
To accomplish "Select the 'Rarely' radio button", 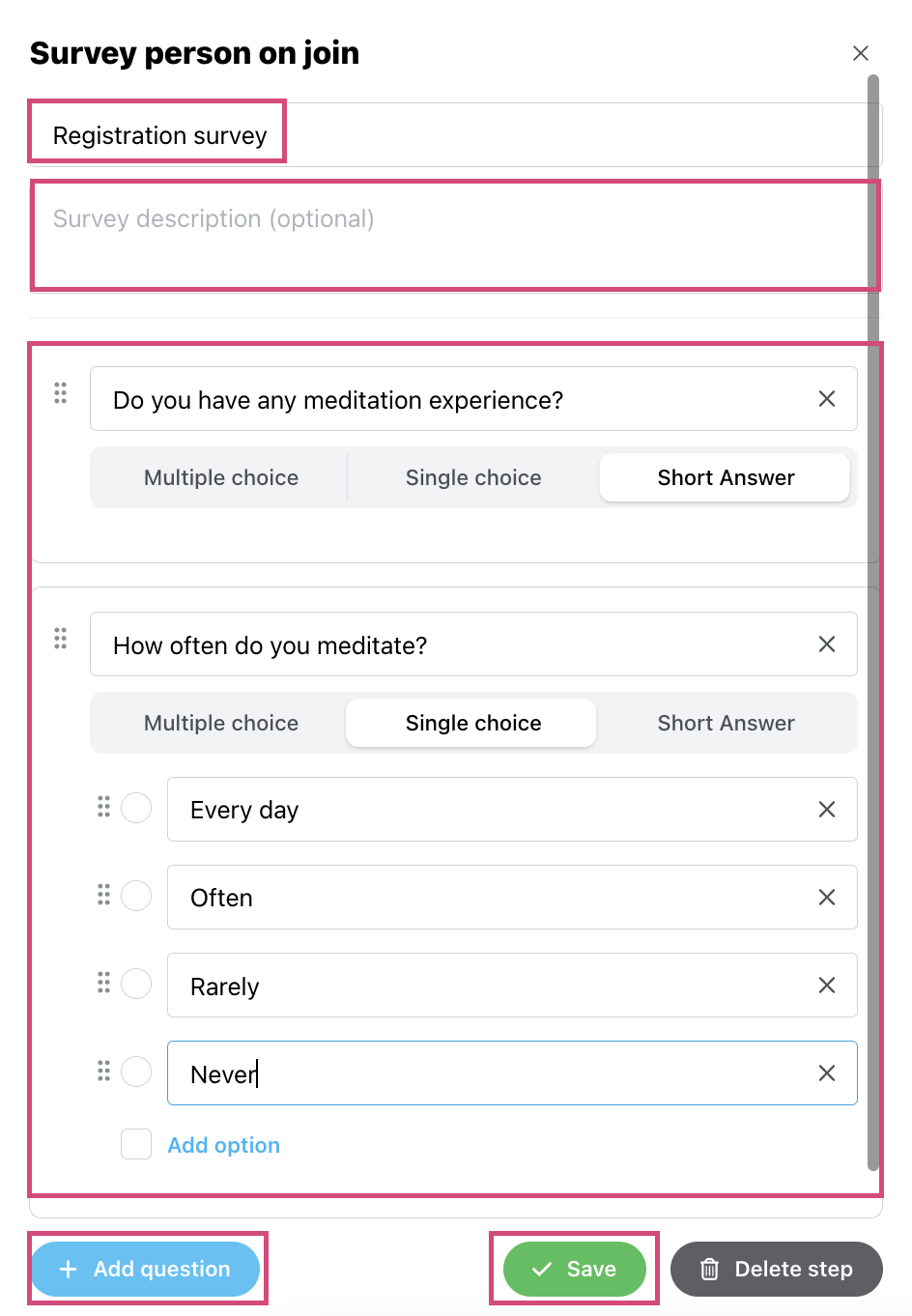I will point(136,984).
